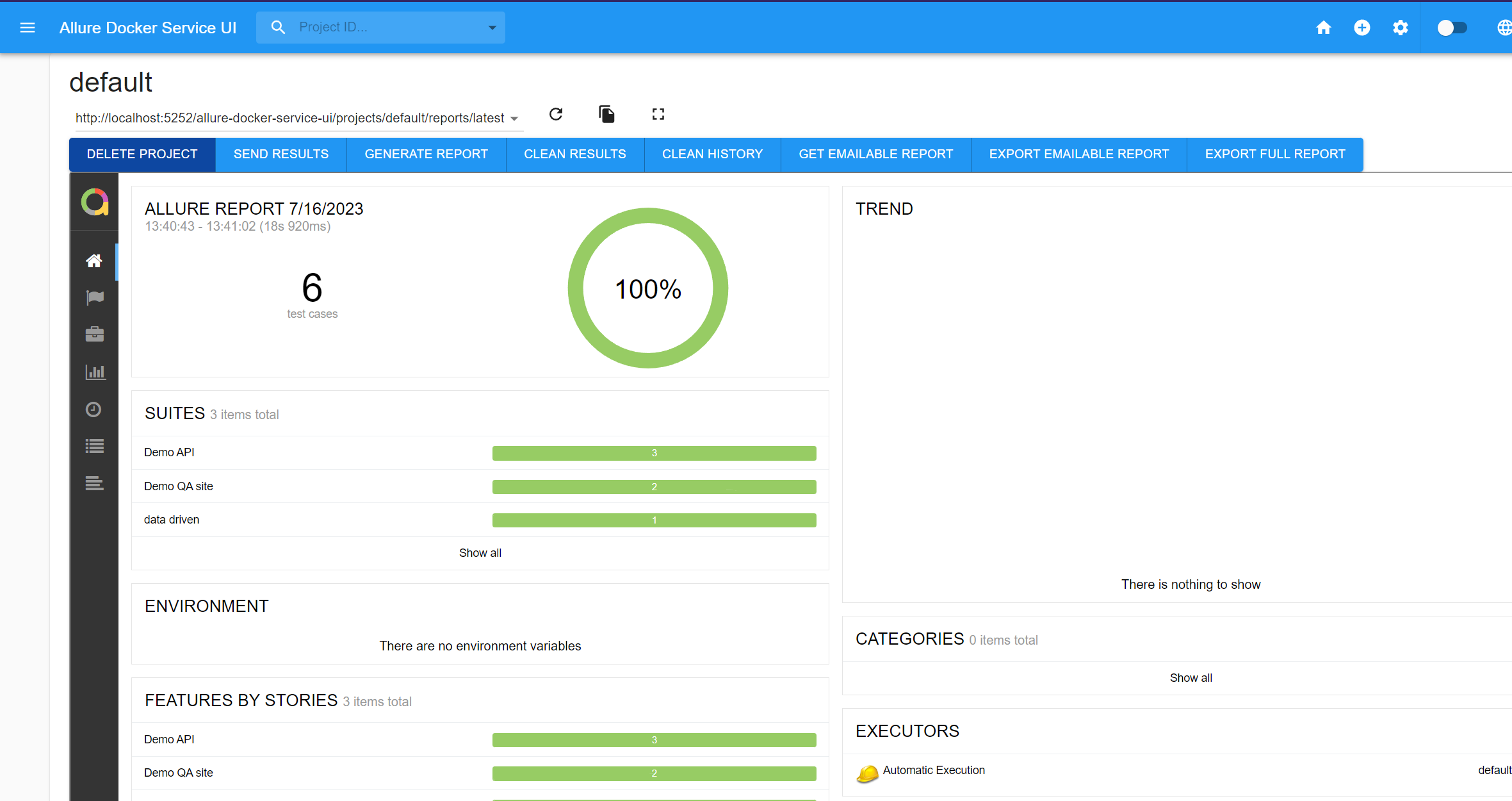Click Show all under Suites
Screen dimensions: 1512x801
click(x=480, y=553)
